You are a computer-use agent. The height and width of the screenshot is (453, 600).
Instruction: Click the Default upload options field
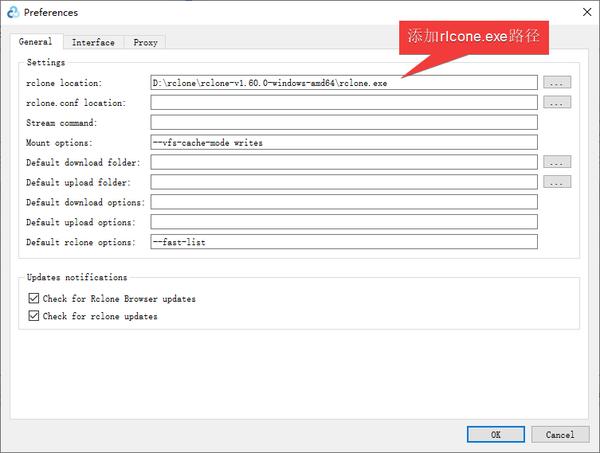coord(344,222)
